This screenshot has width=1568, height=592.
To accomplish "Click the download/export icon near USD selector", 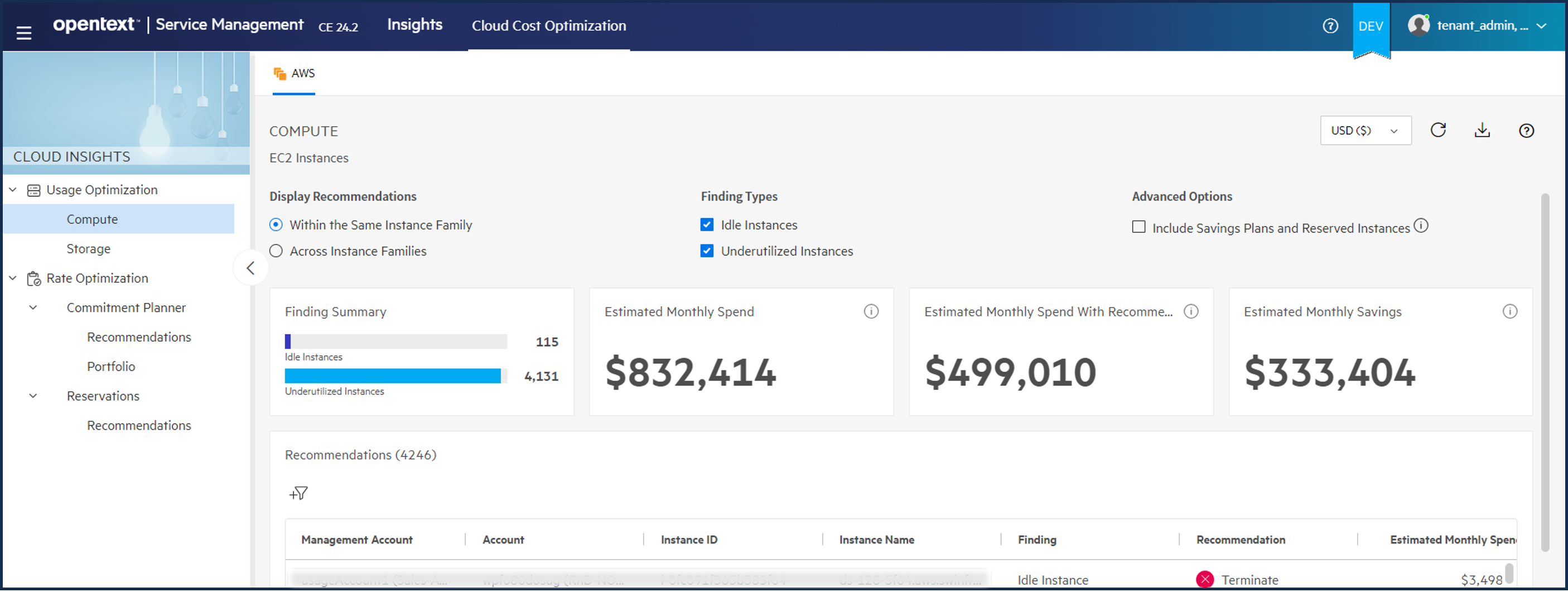I will [x=1482, y=130].
